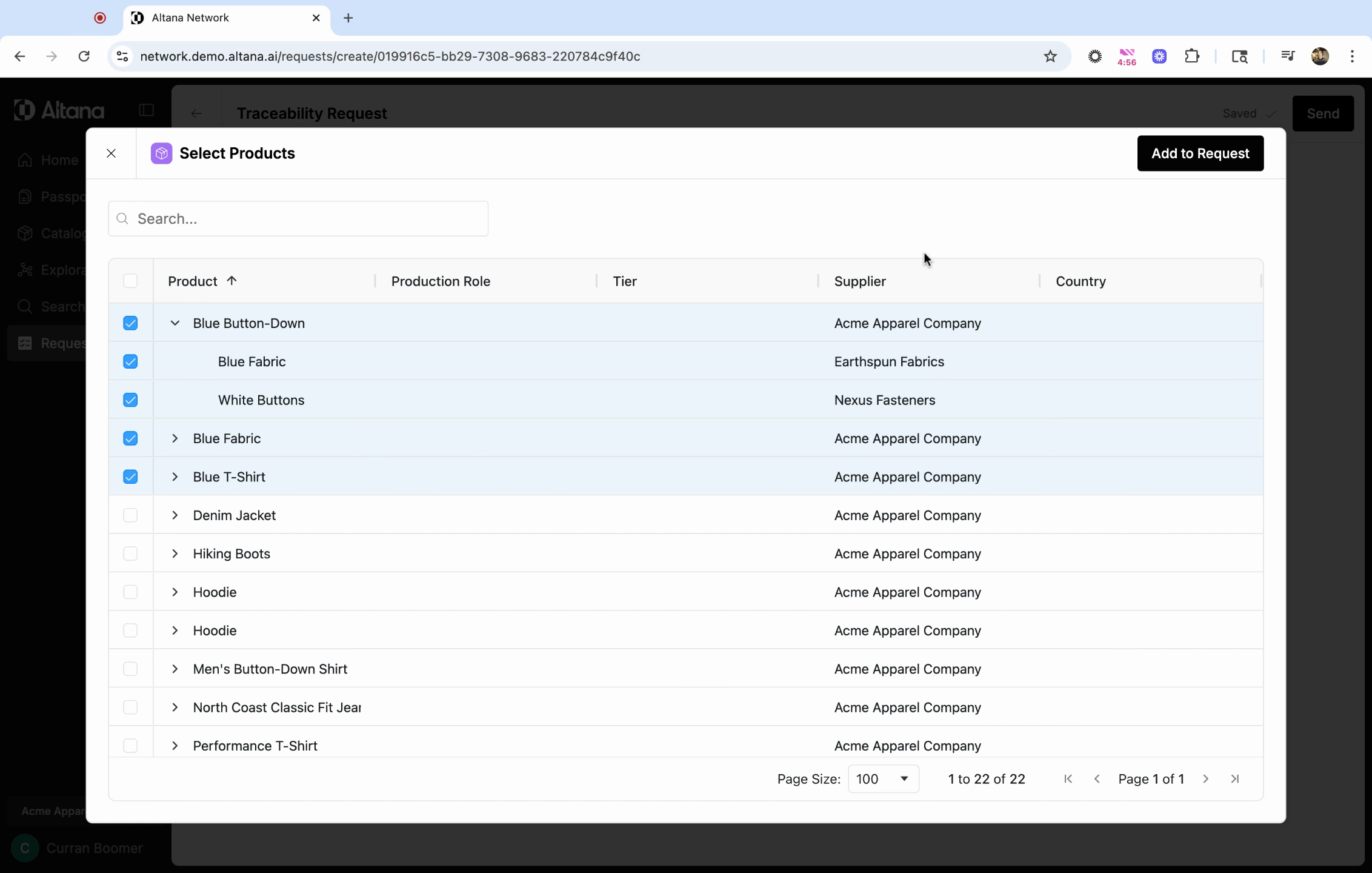Jump to last page in pagination

1234,779
